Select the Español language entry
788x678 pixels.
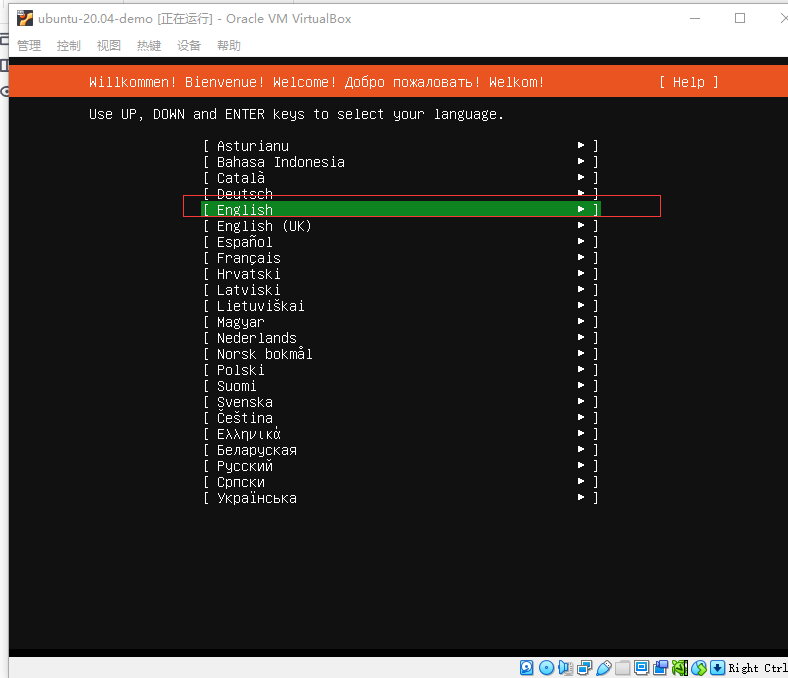click(x=401, y=242)
